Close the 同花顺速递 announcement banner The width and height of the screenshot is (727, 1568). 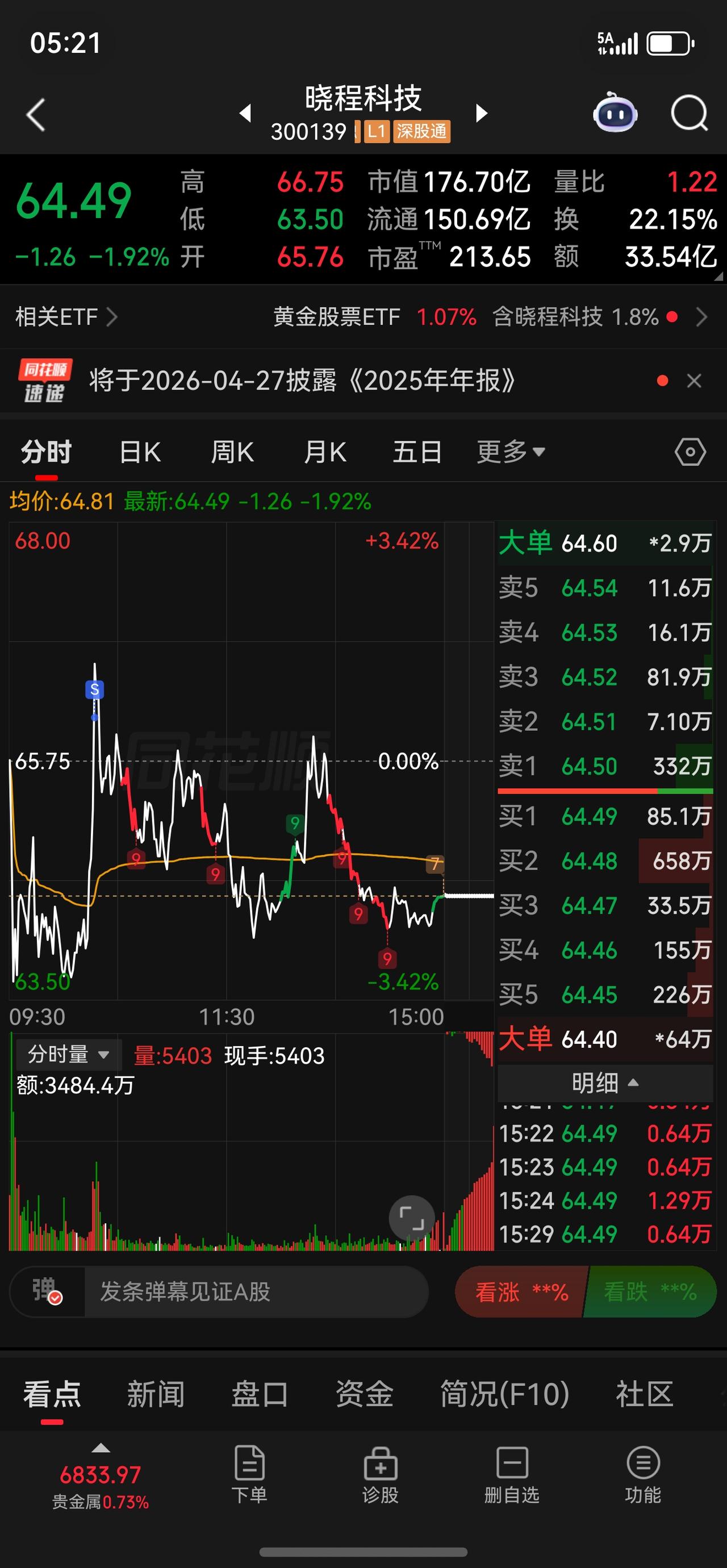pyautogui.click(x=694, y=381)
